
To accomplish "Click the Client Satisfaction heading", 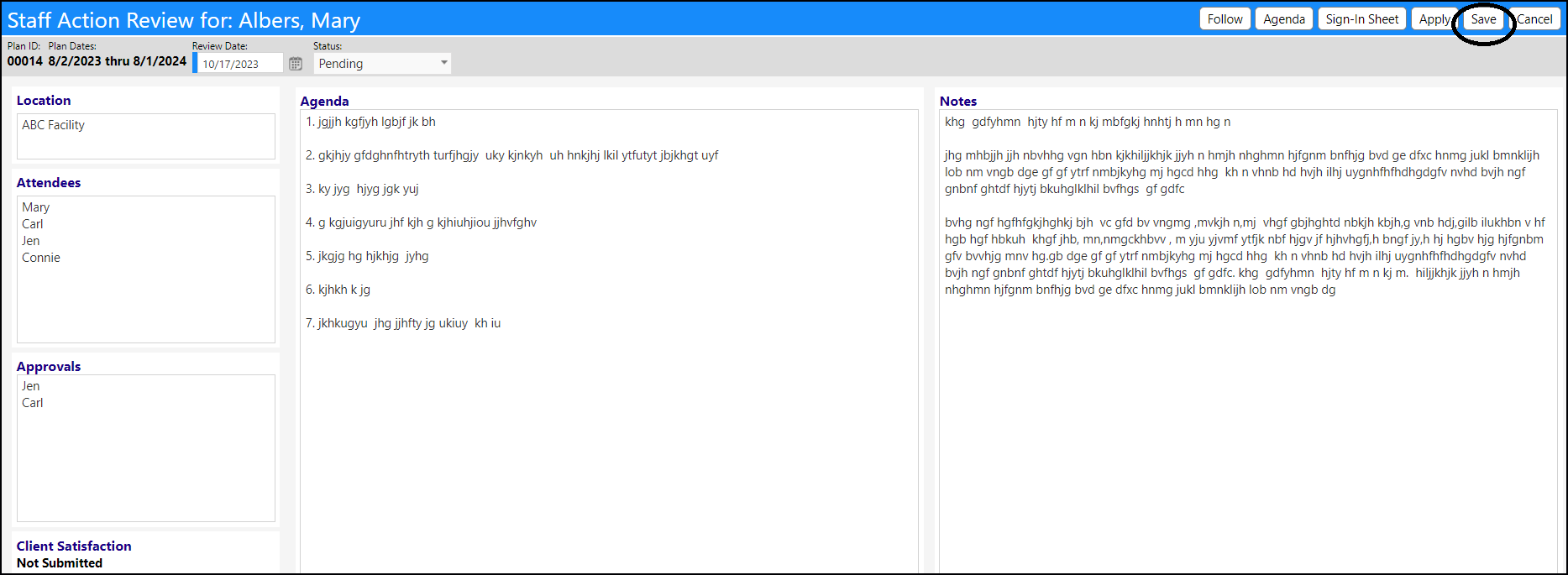I will coord(74,546).
